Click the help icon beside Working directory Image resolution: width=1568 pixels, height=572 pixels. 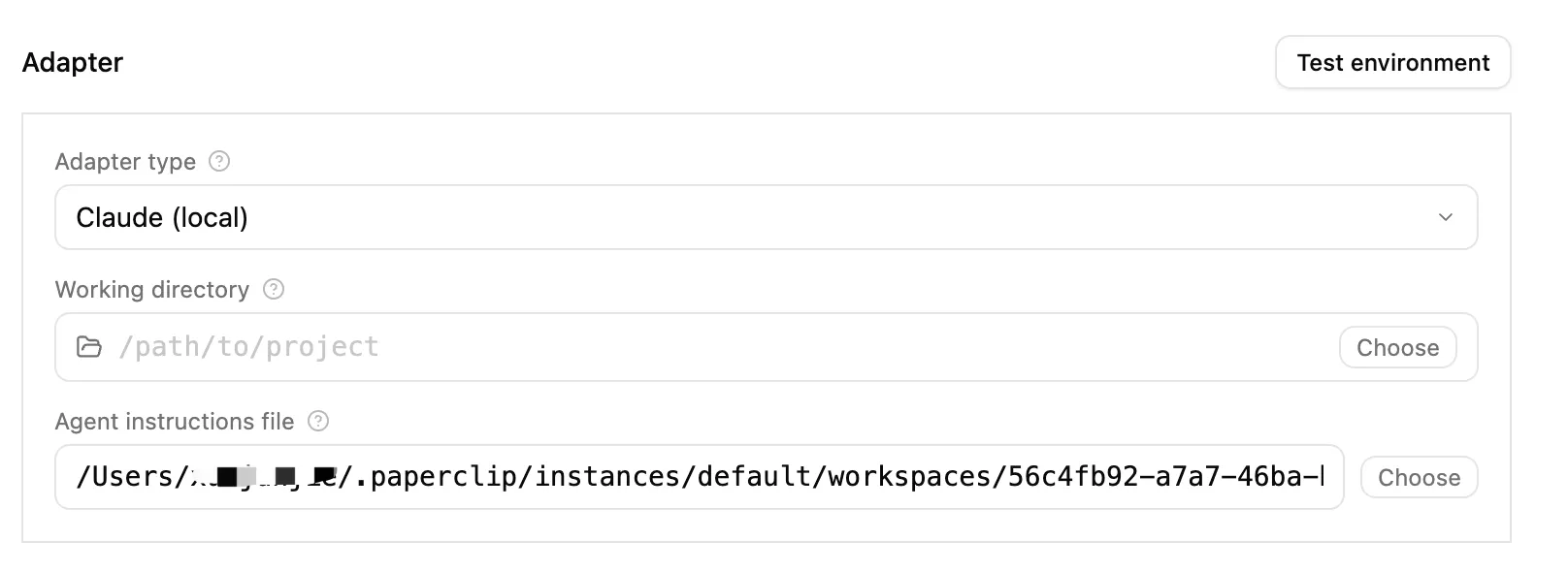click(275, 290)
